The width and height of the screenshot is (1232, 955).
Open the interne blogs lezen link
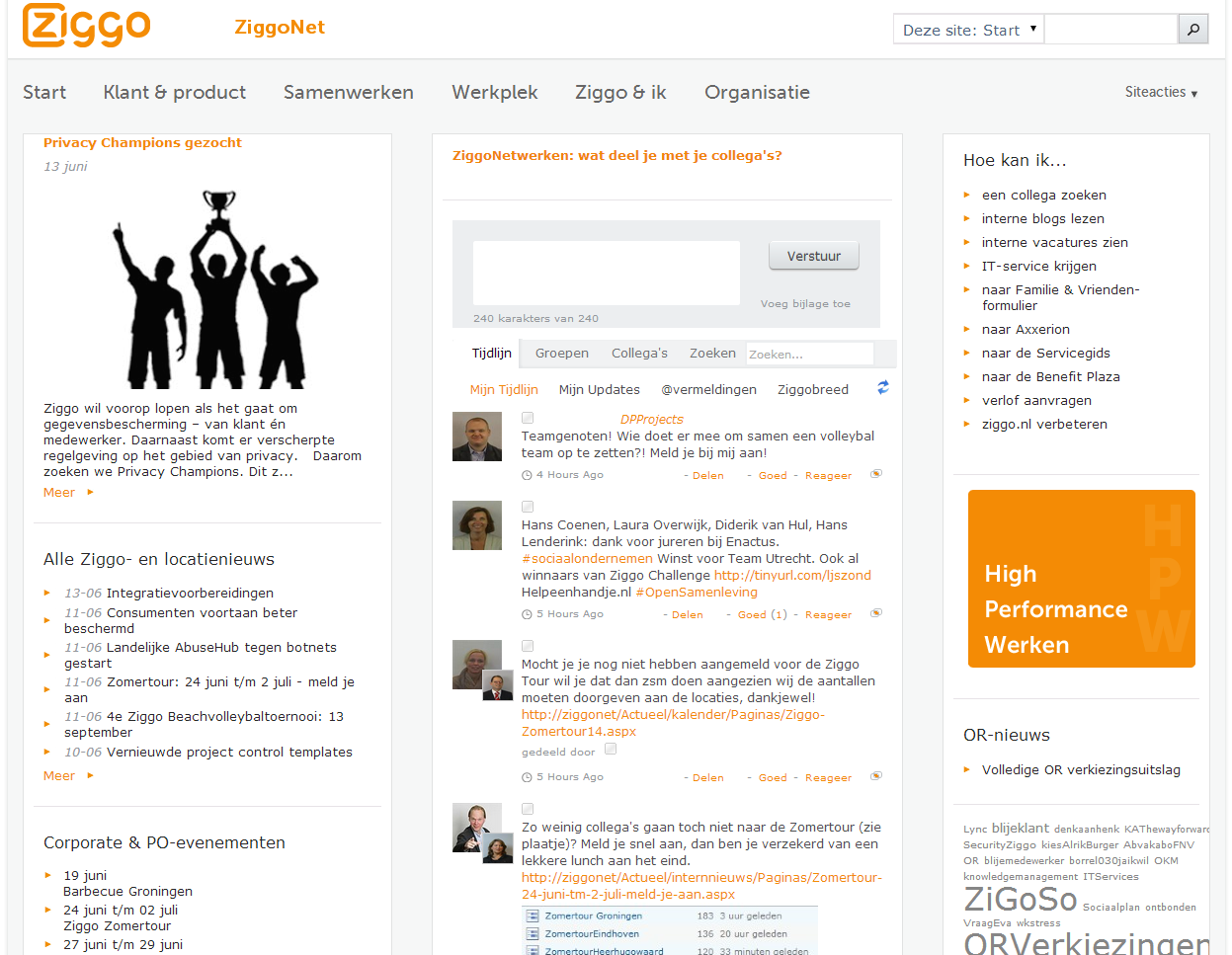pos(1043,218)
